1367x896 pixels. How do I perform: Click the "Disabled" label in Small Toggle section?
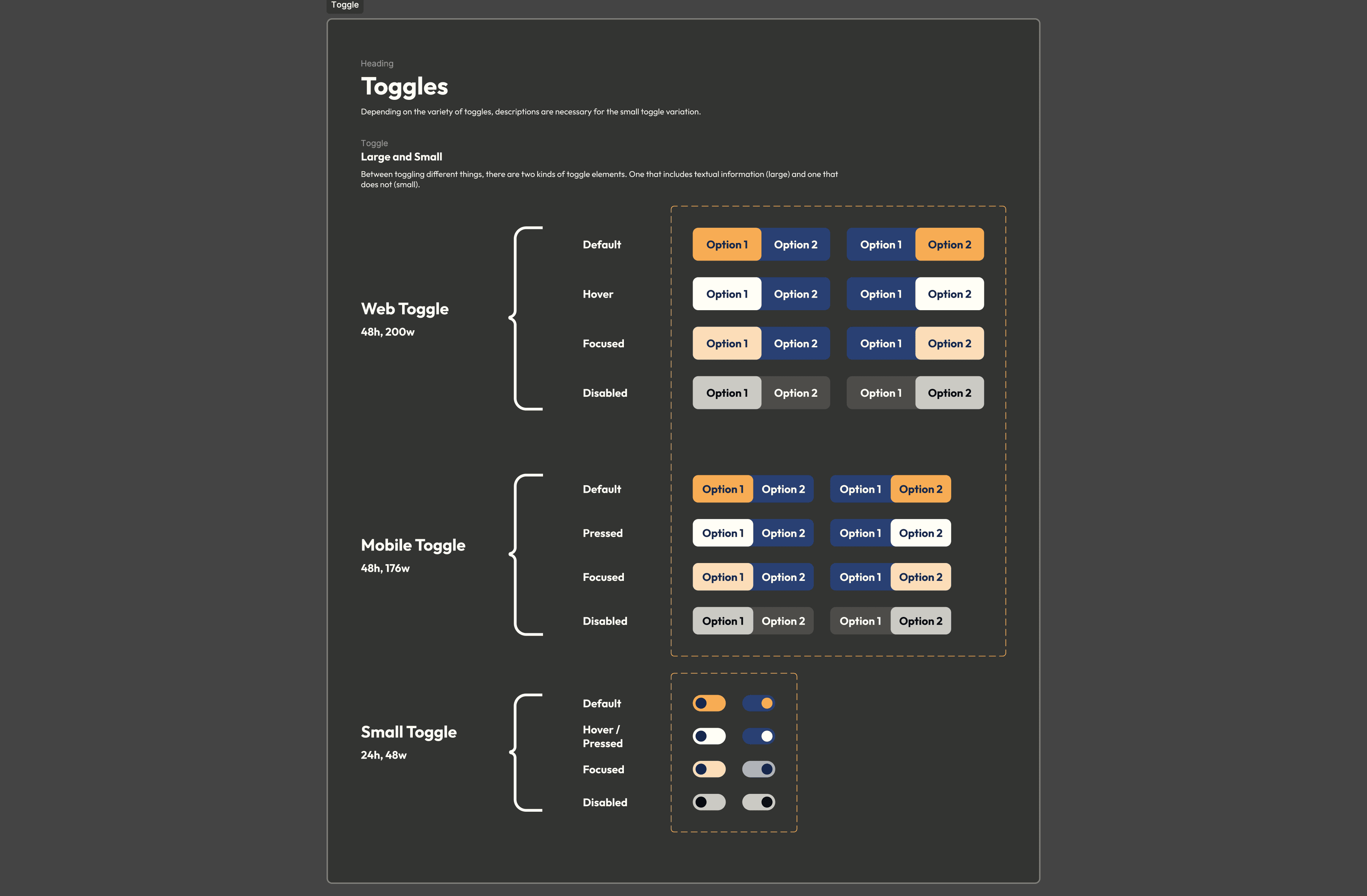[x=605, y=802]
